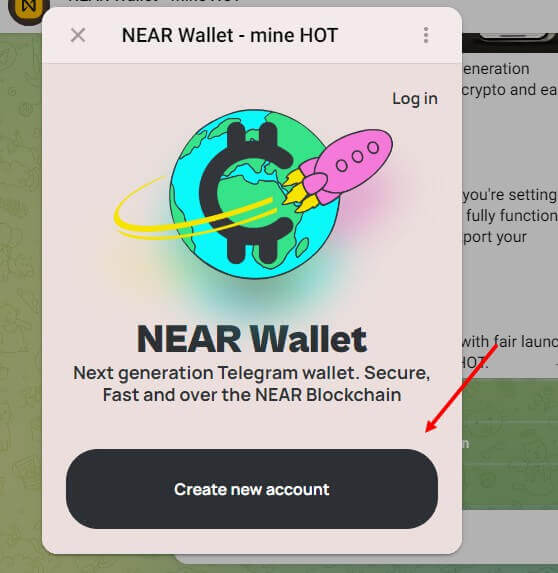Close the NEAR Wallet mini app

tap(78, 35)
